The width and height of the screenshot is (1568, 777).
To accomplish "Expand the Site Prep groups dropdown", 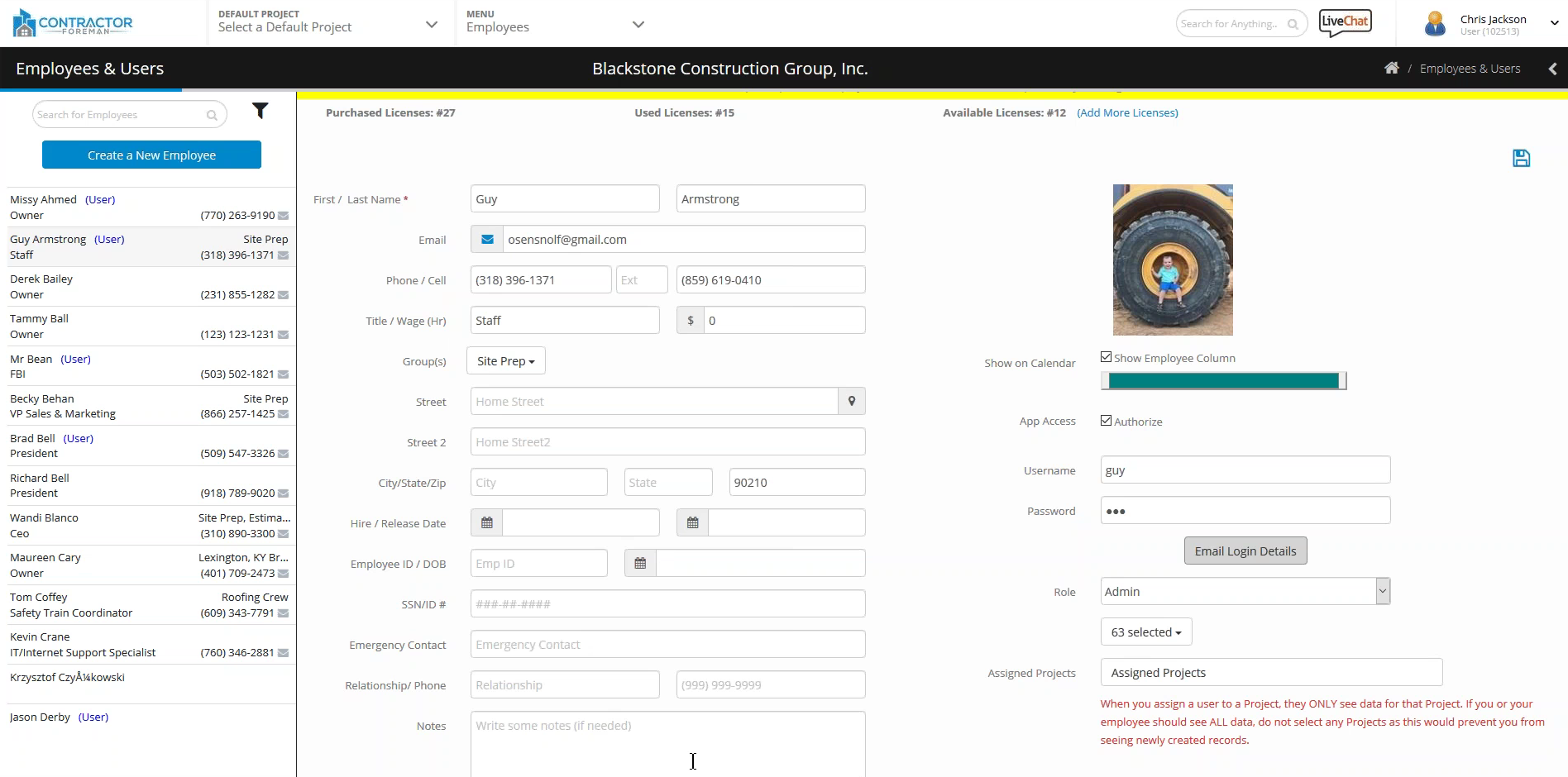I will pyautogui.click(x=505, y=361).
